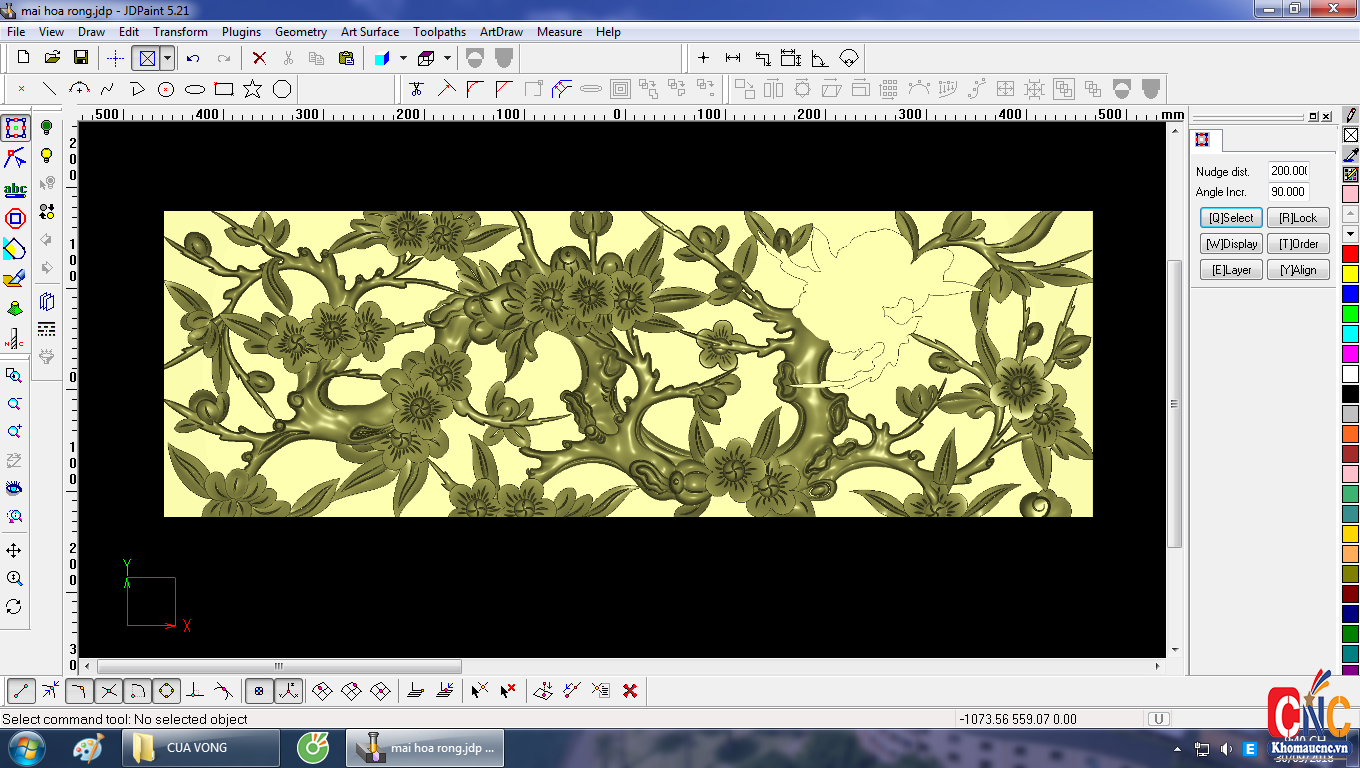Select the star shape drawing tool
This screenshot has height=768, width=1360.
pos(252,89)
